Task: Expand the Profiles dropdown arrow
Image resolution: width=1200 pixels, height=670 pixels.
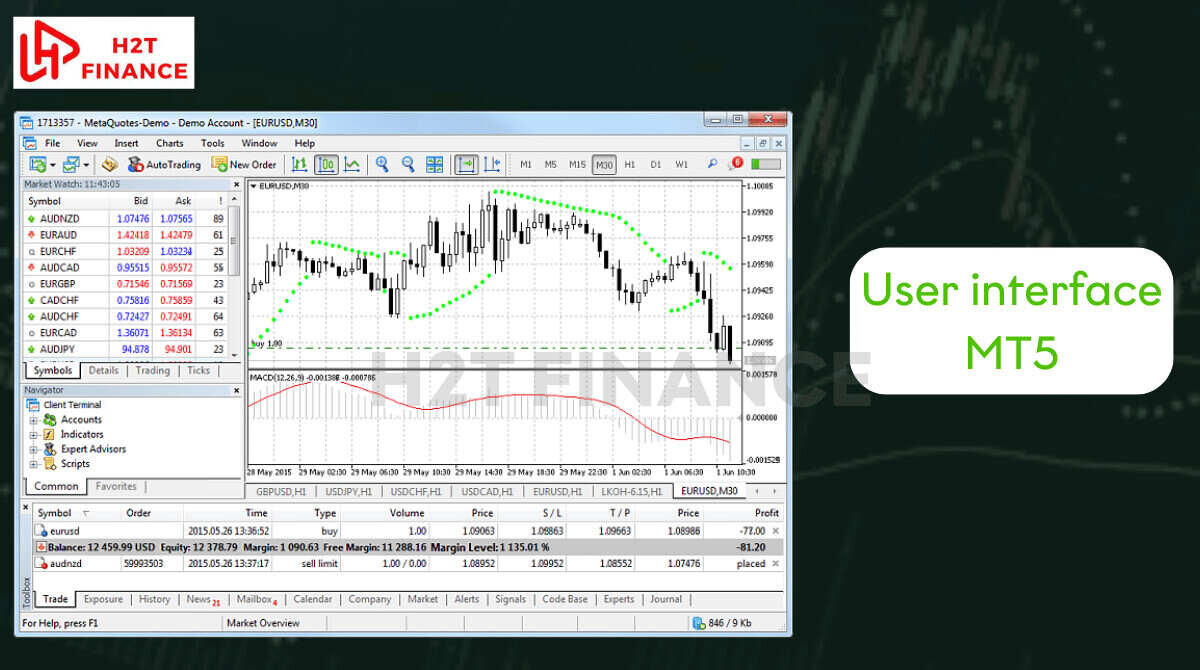Action: (x=86, y=165)
